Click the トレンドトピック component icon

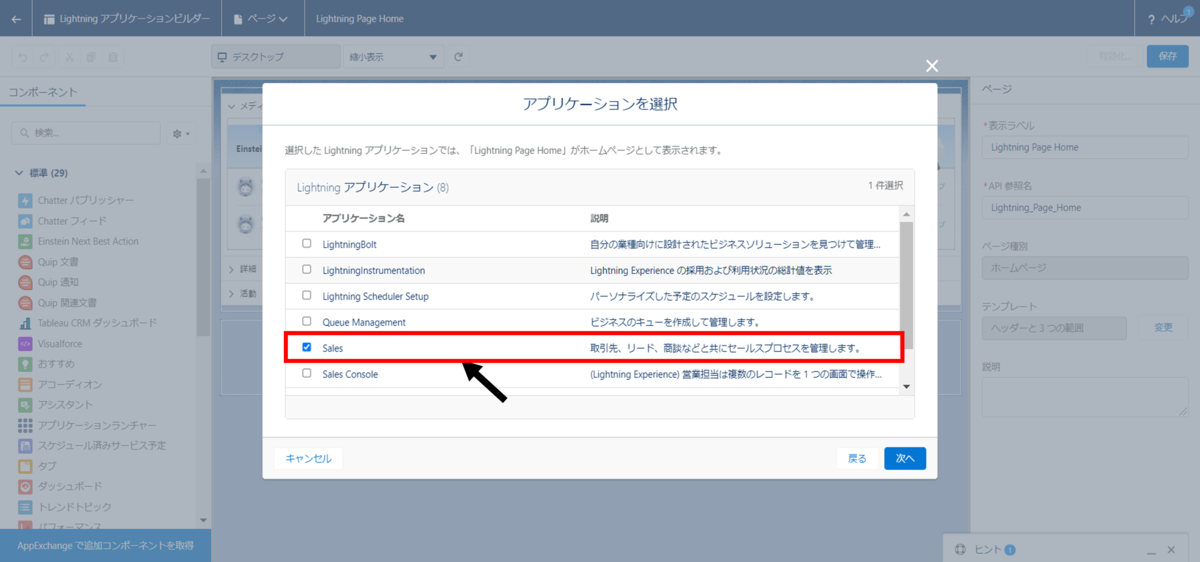[25, 507]
